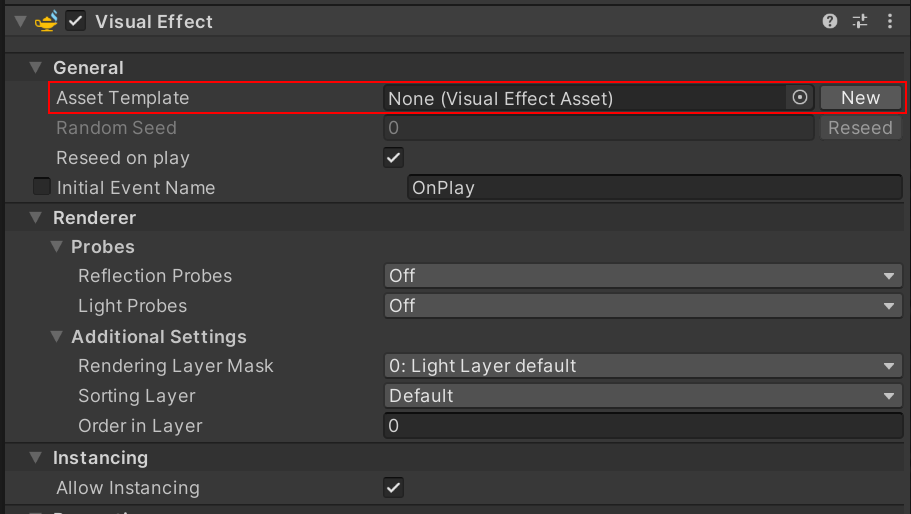Collapse the General section

tap(37, 68)
